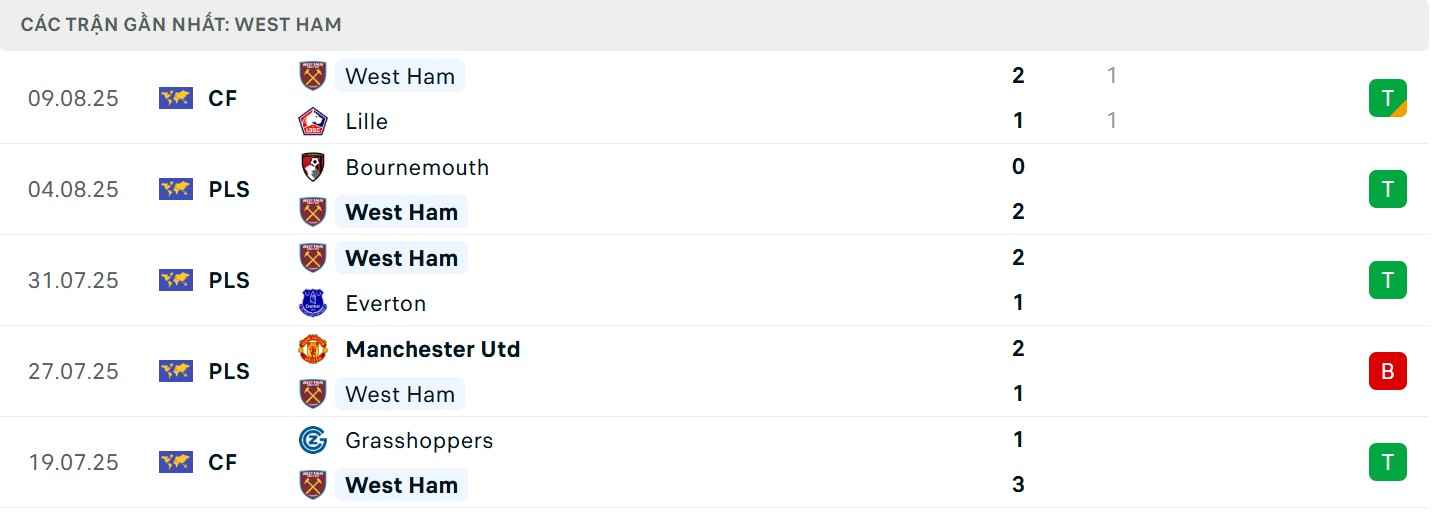Open the Lille team link
The image size is (1446, 525).
pos(366,121)
